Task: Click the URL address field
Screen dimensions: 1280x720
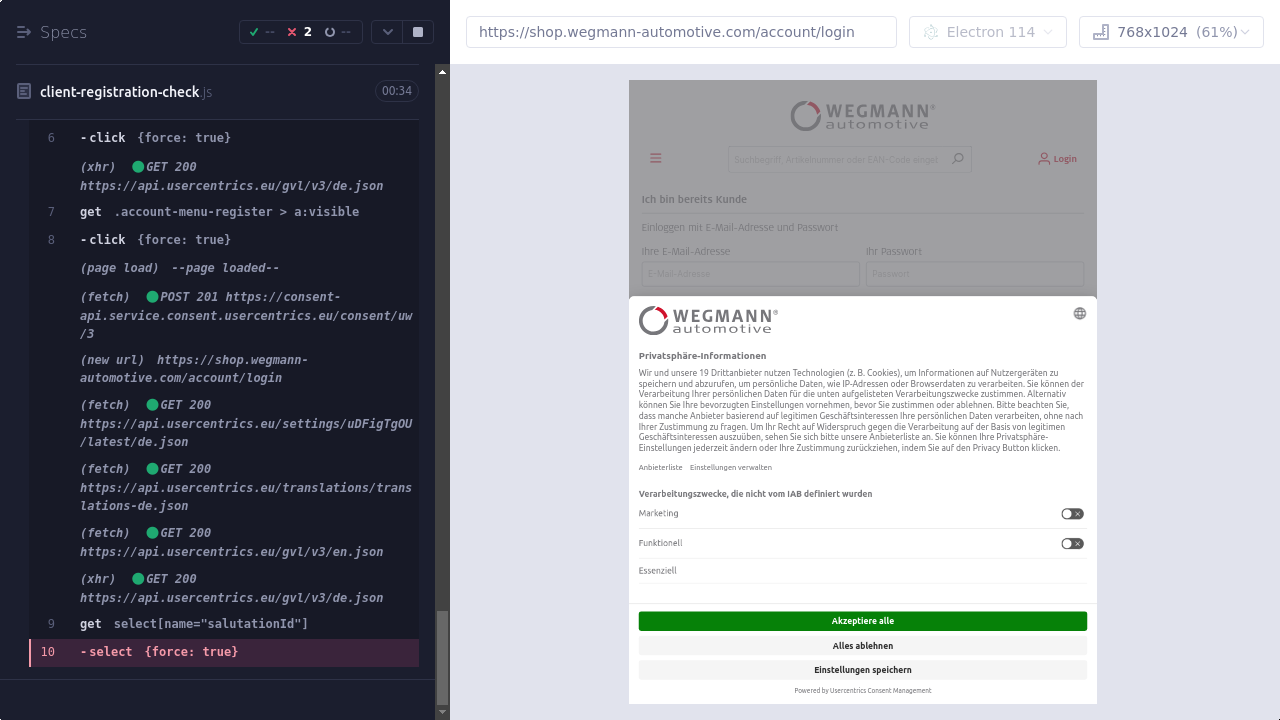Action: point(681,32)
